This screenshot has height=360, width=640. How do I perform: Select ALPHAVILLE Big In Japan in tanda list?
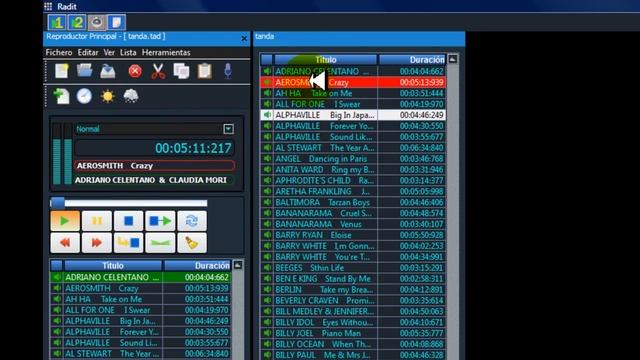coord(353,115)
